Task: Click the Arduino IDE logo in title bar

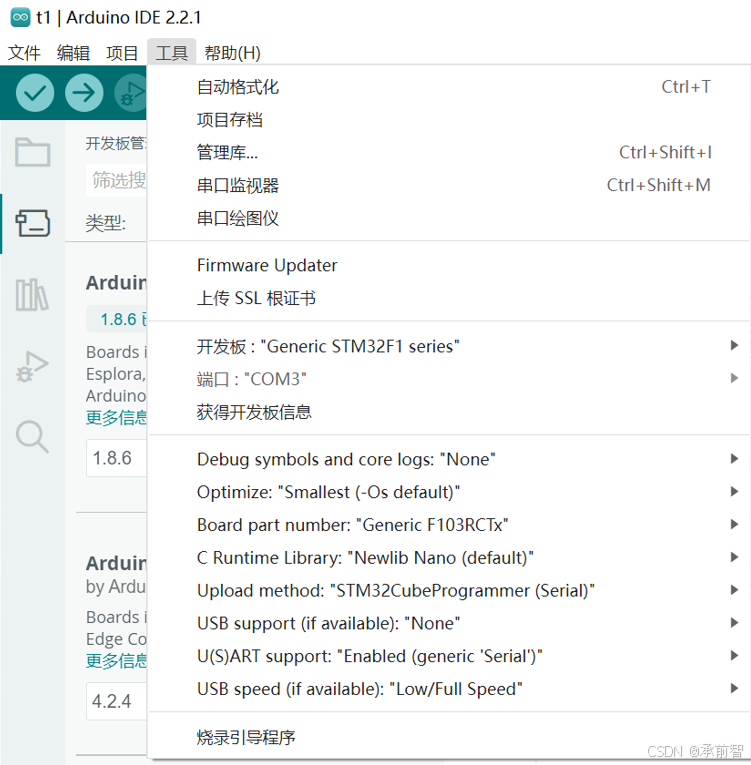Action: (20, 18)
